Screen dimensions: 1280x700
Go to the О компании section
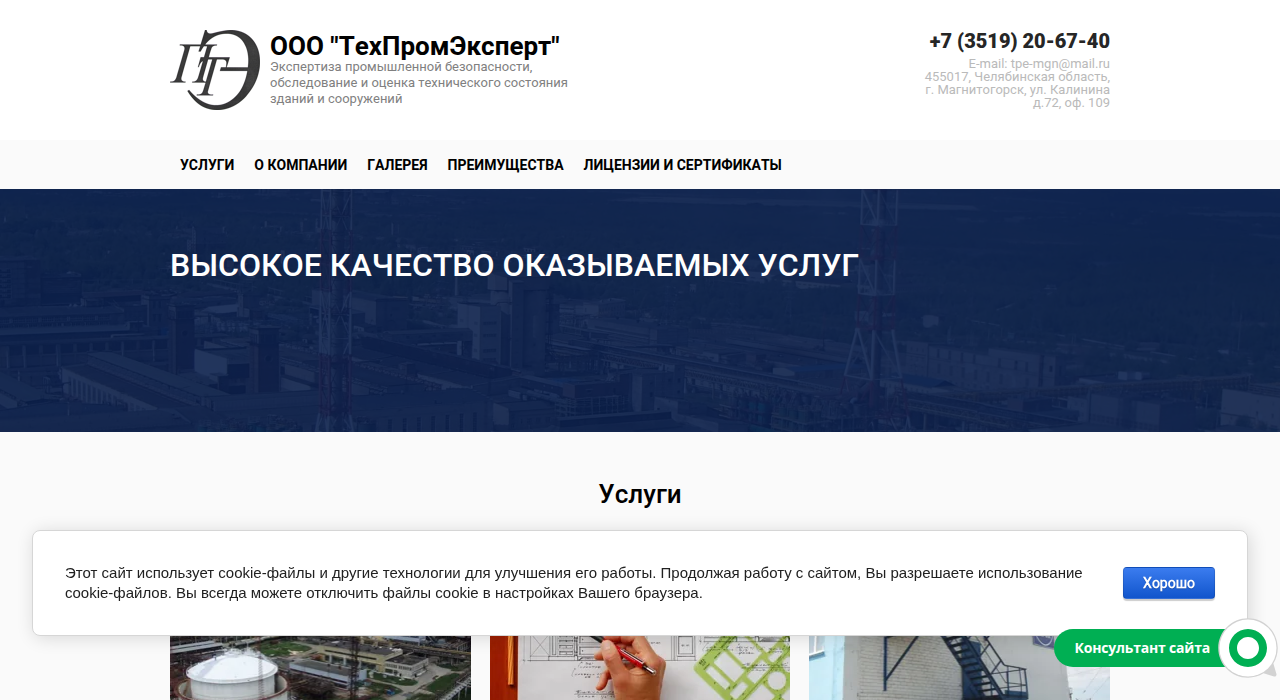tap(301, 165)
